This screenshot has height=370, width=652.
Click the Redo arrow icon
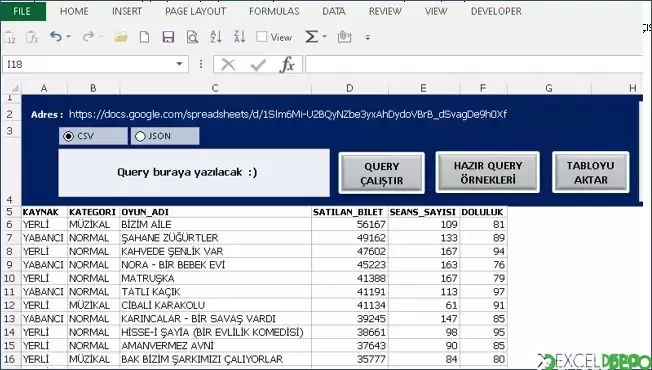88,37
